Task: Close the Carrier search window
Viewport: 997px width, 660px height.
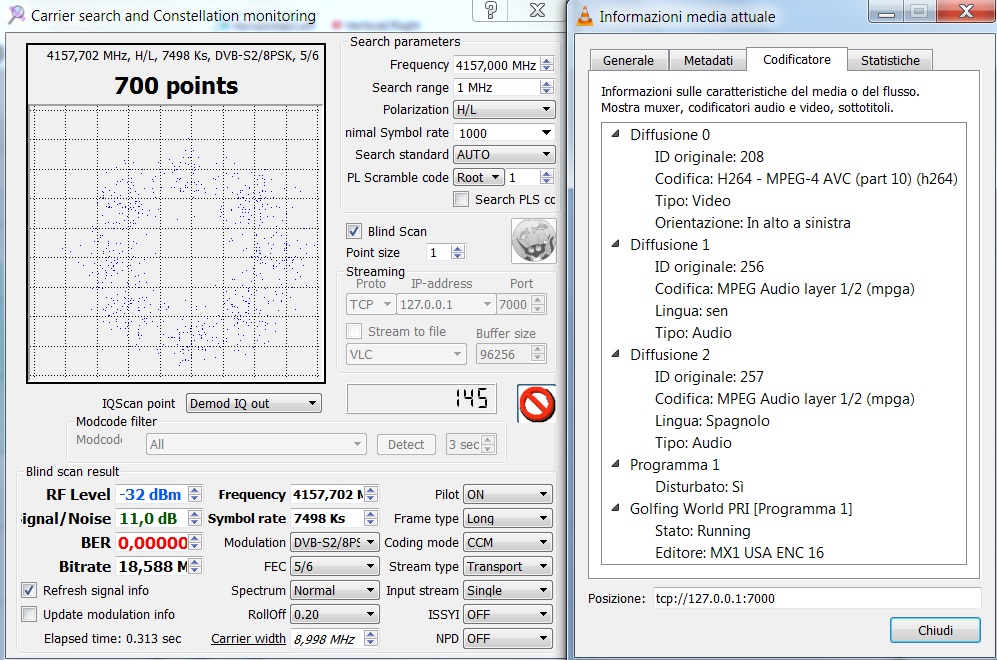Action: (537, 10)
